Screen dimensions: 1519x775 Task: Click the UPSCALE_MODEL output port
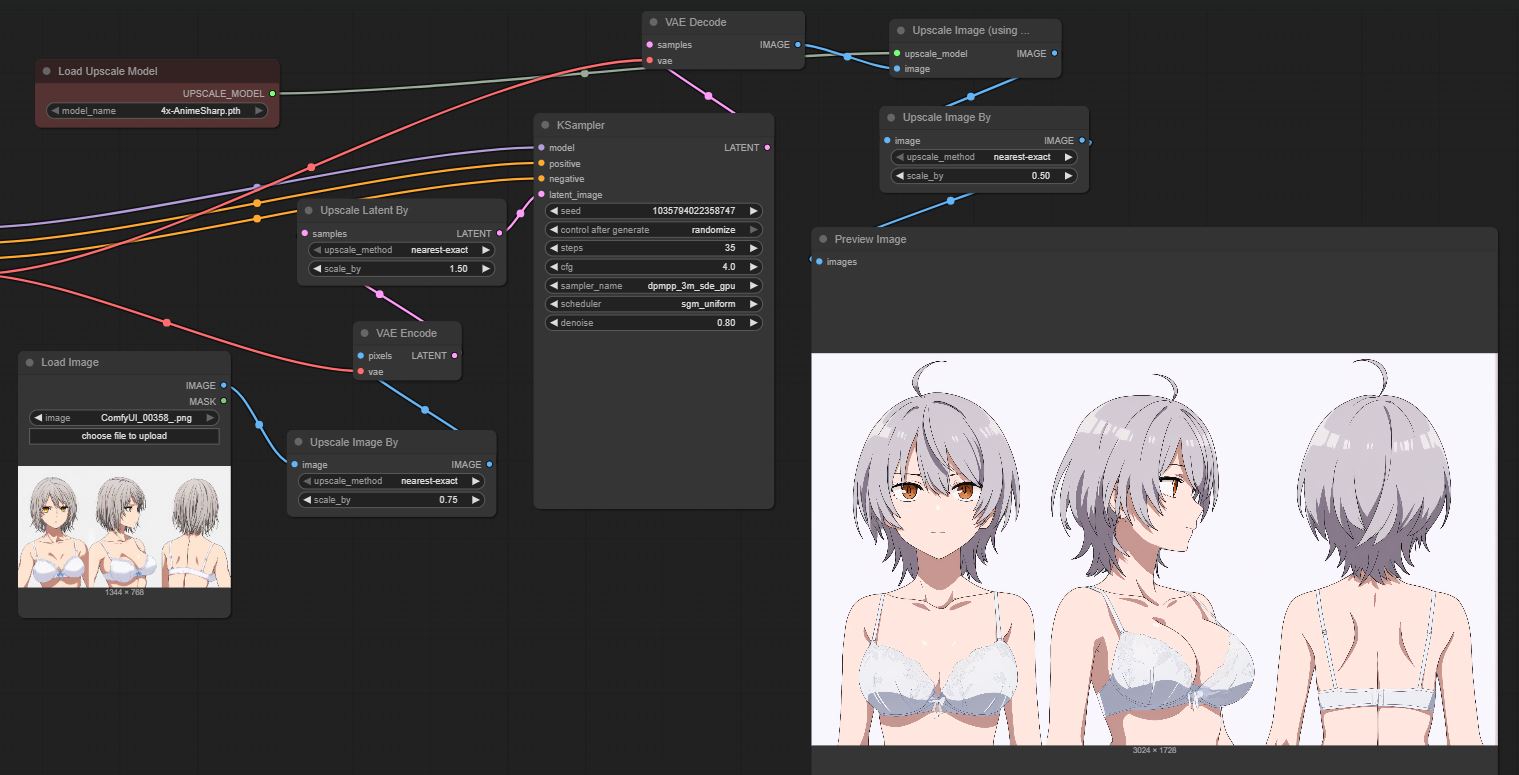coord(272,94)
